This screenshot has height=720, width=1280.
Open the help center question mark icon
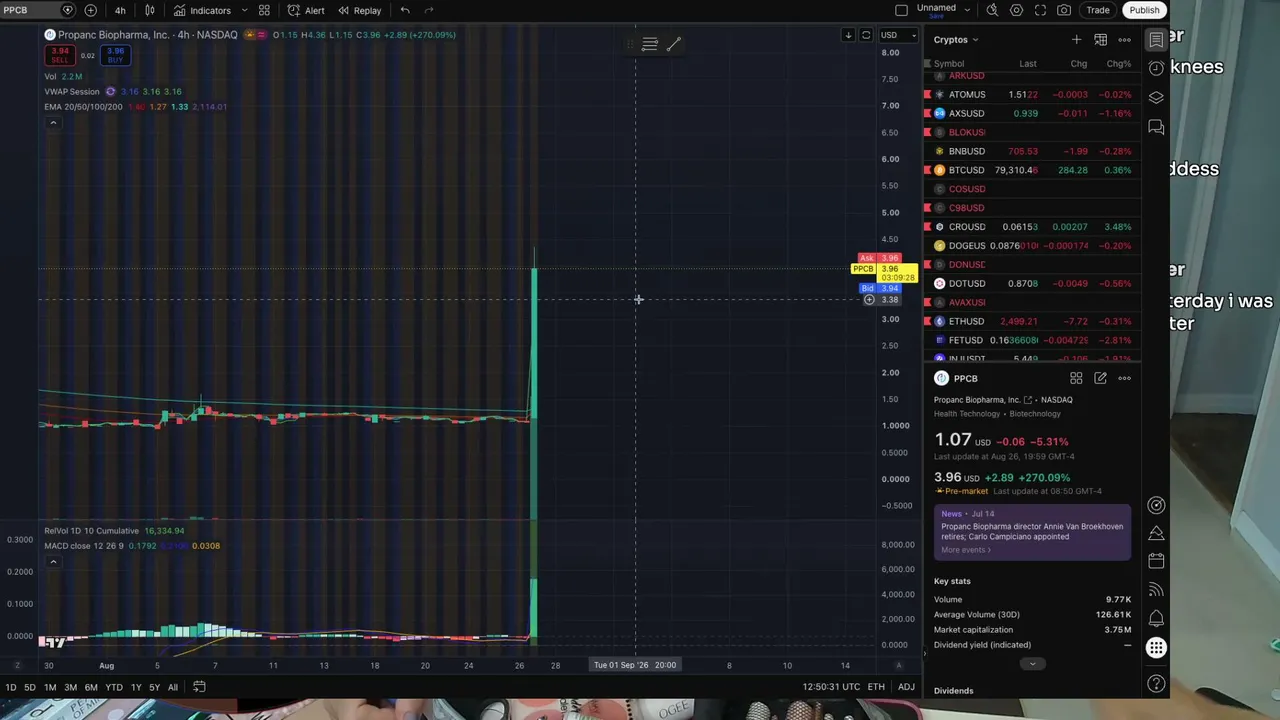(1156, 684)
